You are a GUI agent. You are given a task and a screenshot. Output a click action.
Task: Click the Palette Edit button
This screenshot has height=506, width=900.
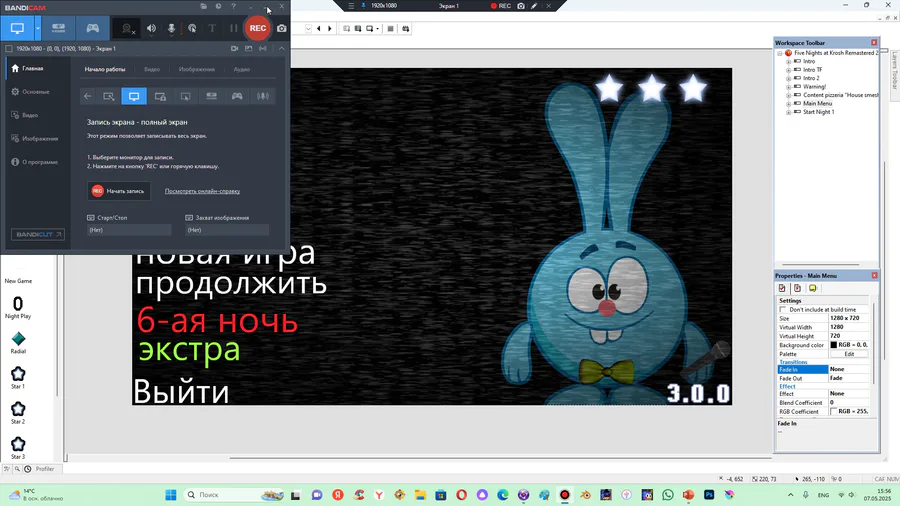849,354
